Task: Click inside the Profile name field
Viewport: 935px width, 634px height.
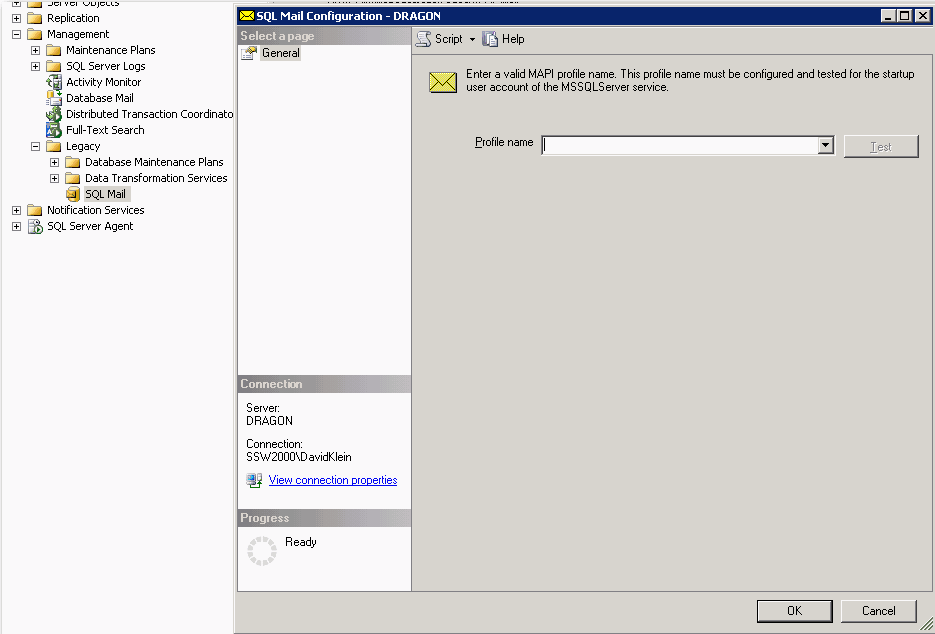Action: pyautogui.click(x=679, y=146)
